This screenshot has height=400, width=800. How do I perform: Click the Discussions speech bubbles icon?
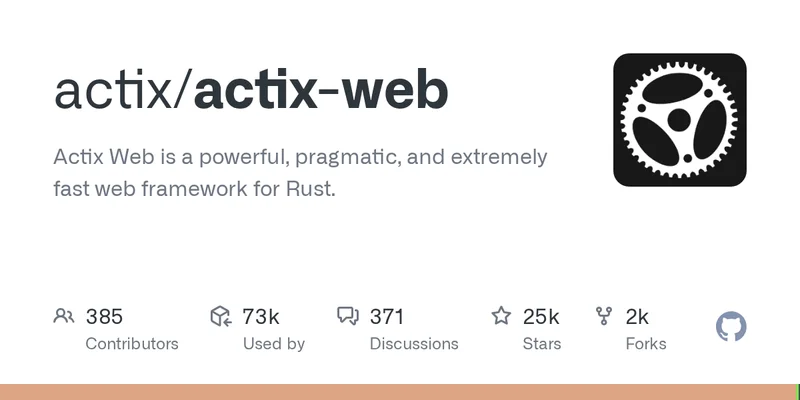[348, 317]
